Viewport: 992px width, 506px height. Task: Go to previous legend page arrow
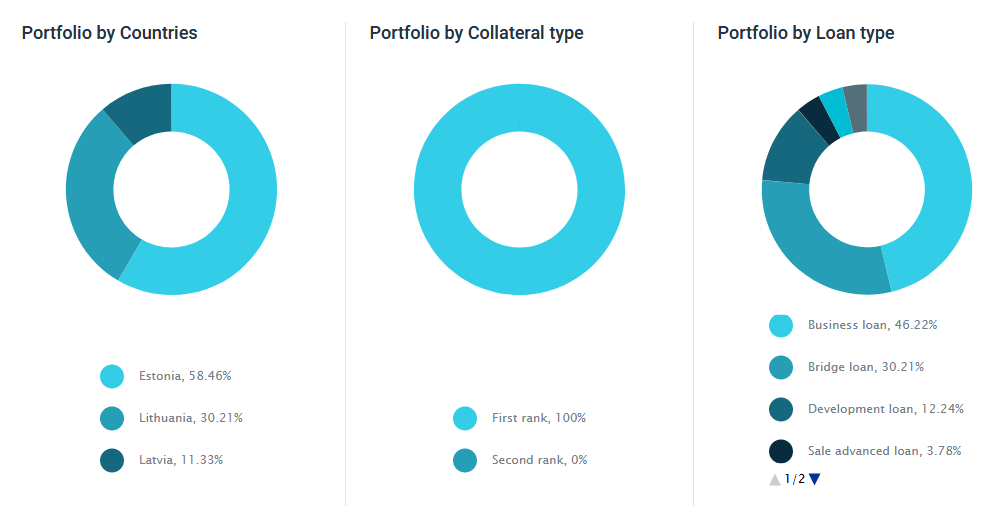pos(774,480)
